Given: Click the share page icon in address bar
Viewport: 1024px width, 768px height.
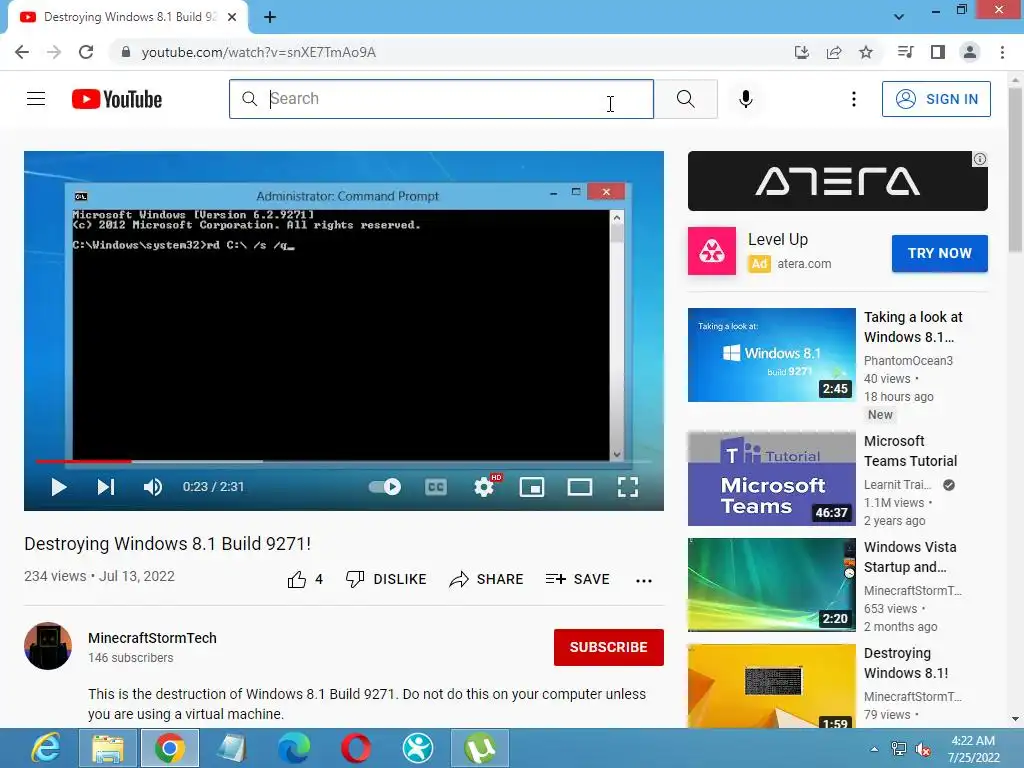Looking at the screenshot, I should coord(834,52).
